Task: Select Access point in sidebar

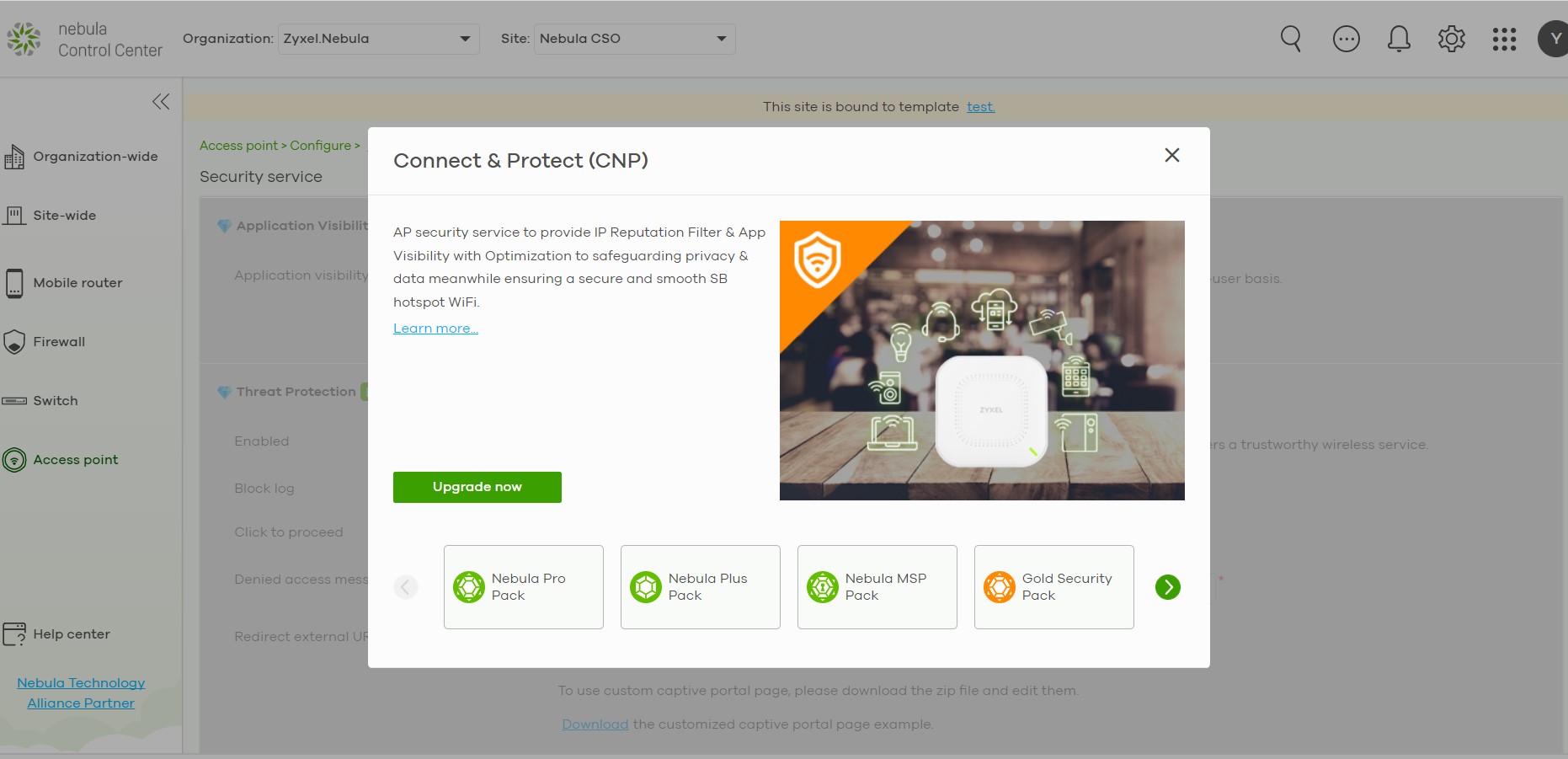Action: point(75,460)
